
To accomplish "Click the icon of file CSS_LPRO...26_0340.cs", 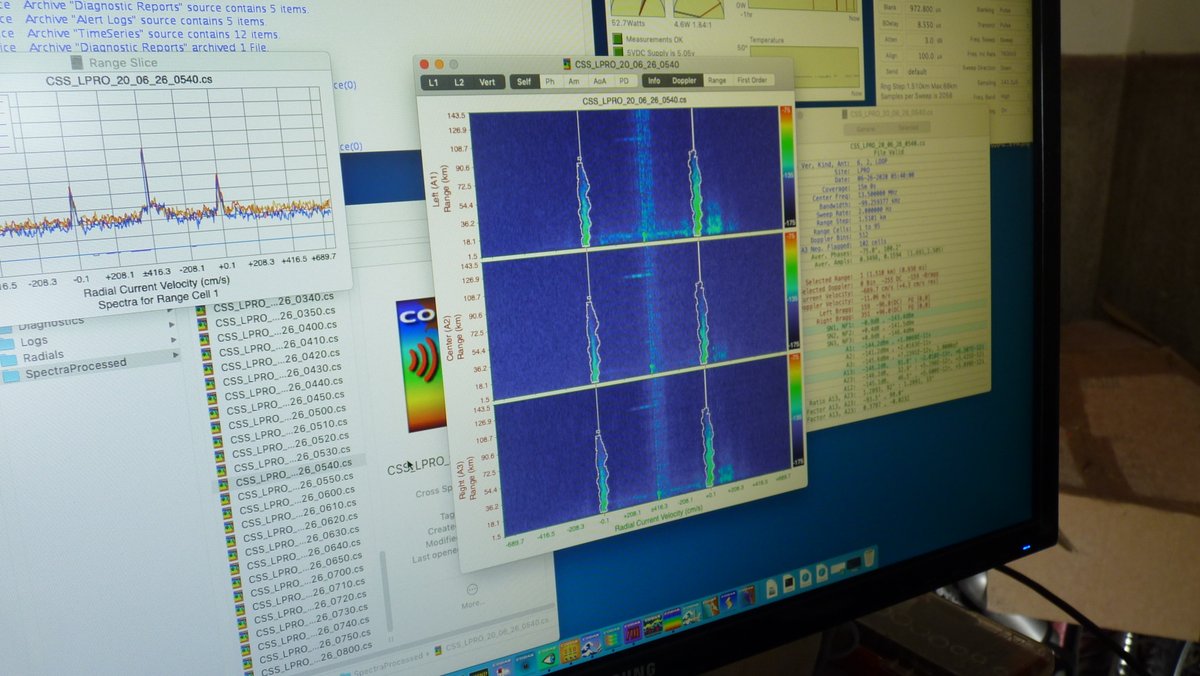I will tap(201, 311).
